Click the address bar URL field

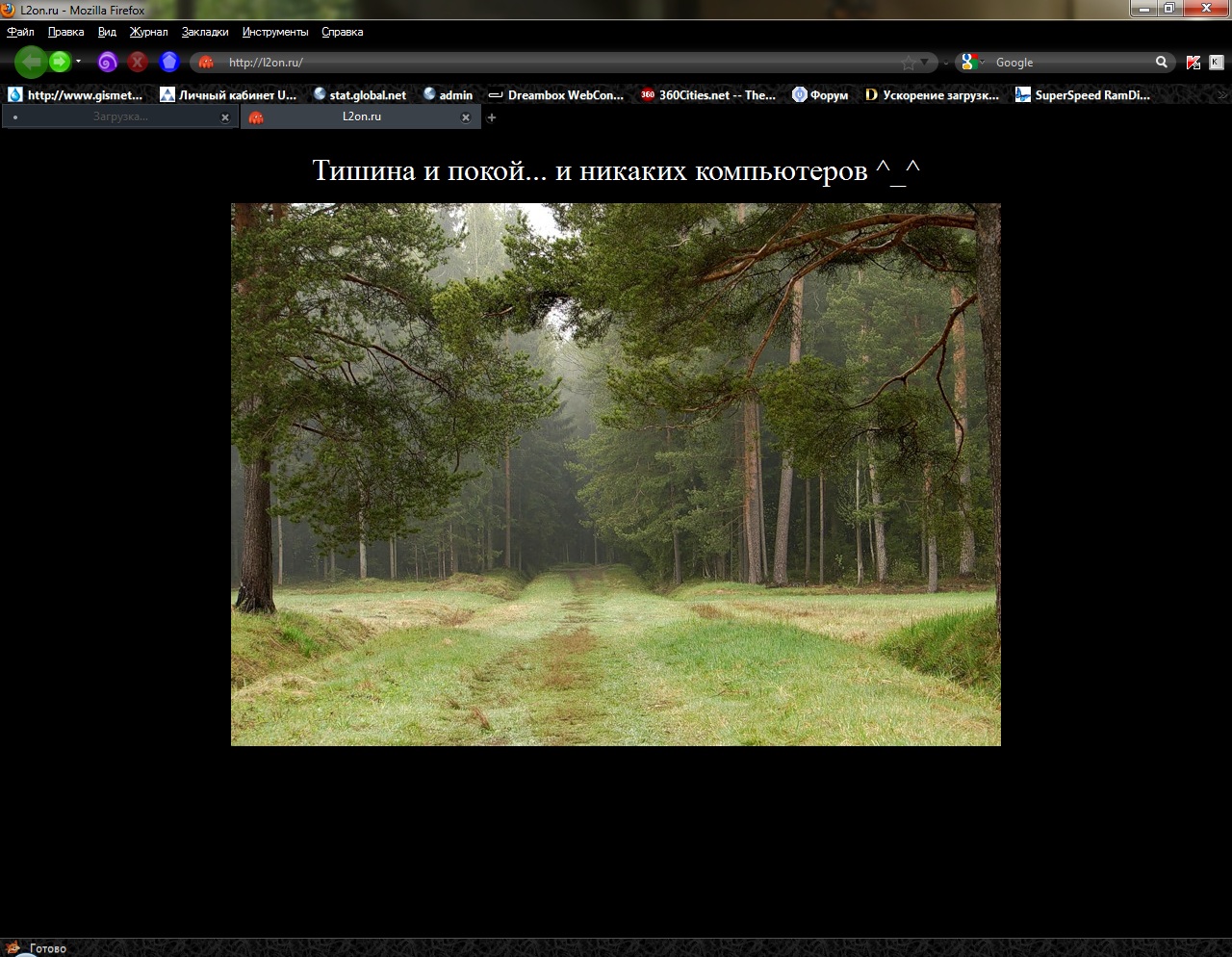click(x=558, y=63)
